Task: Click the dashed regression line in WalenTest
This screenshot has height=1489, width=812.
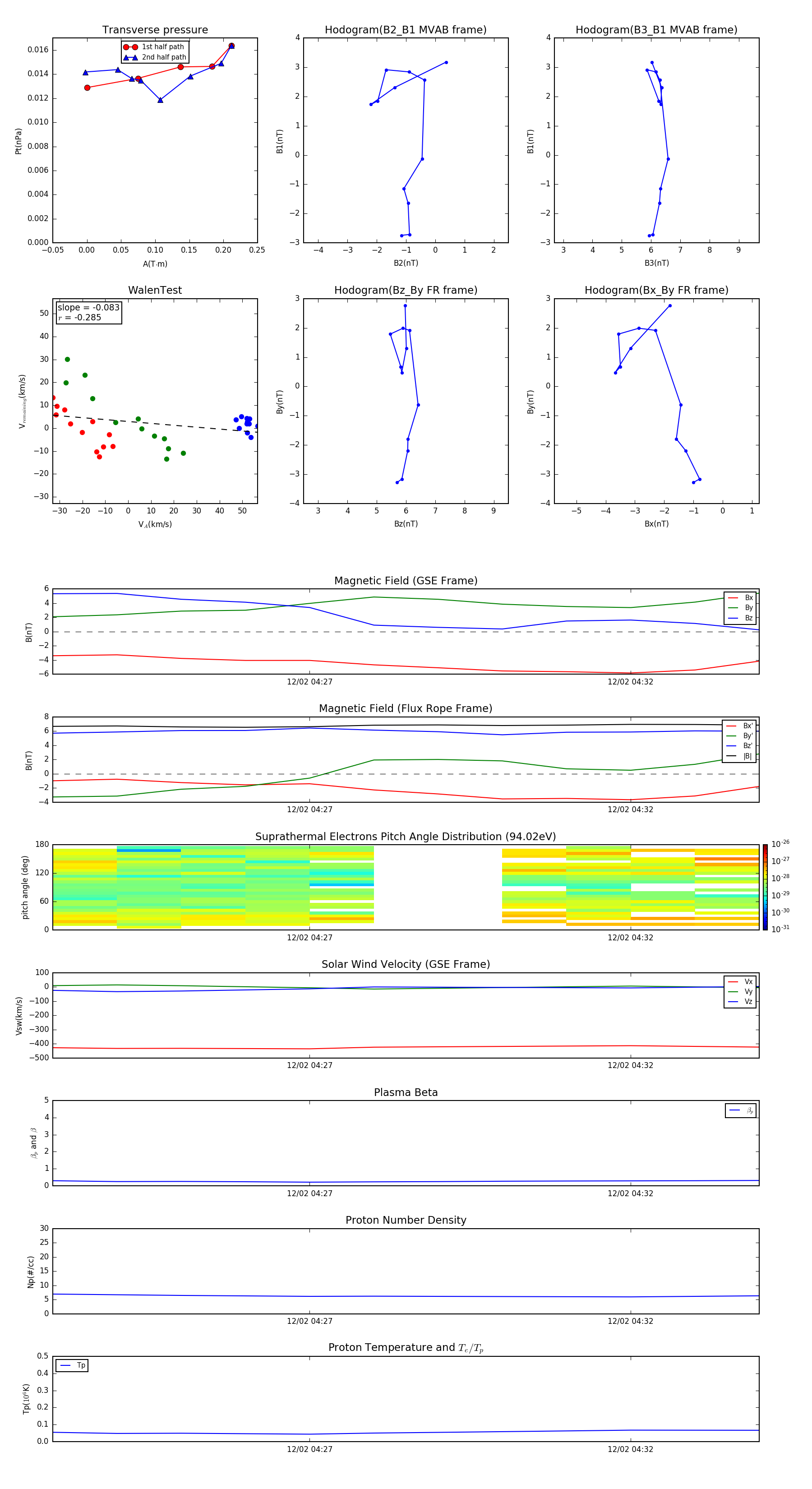Action: click(x=155, y=423)
